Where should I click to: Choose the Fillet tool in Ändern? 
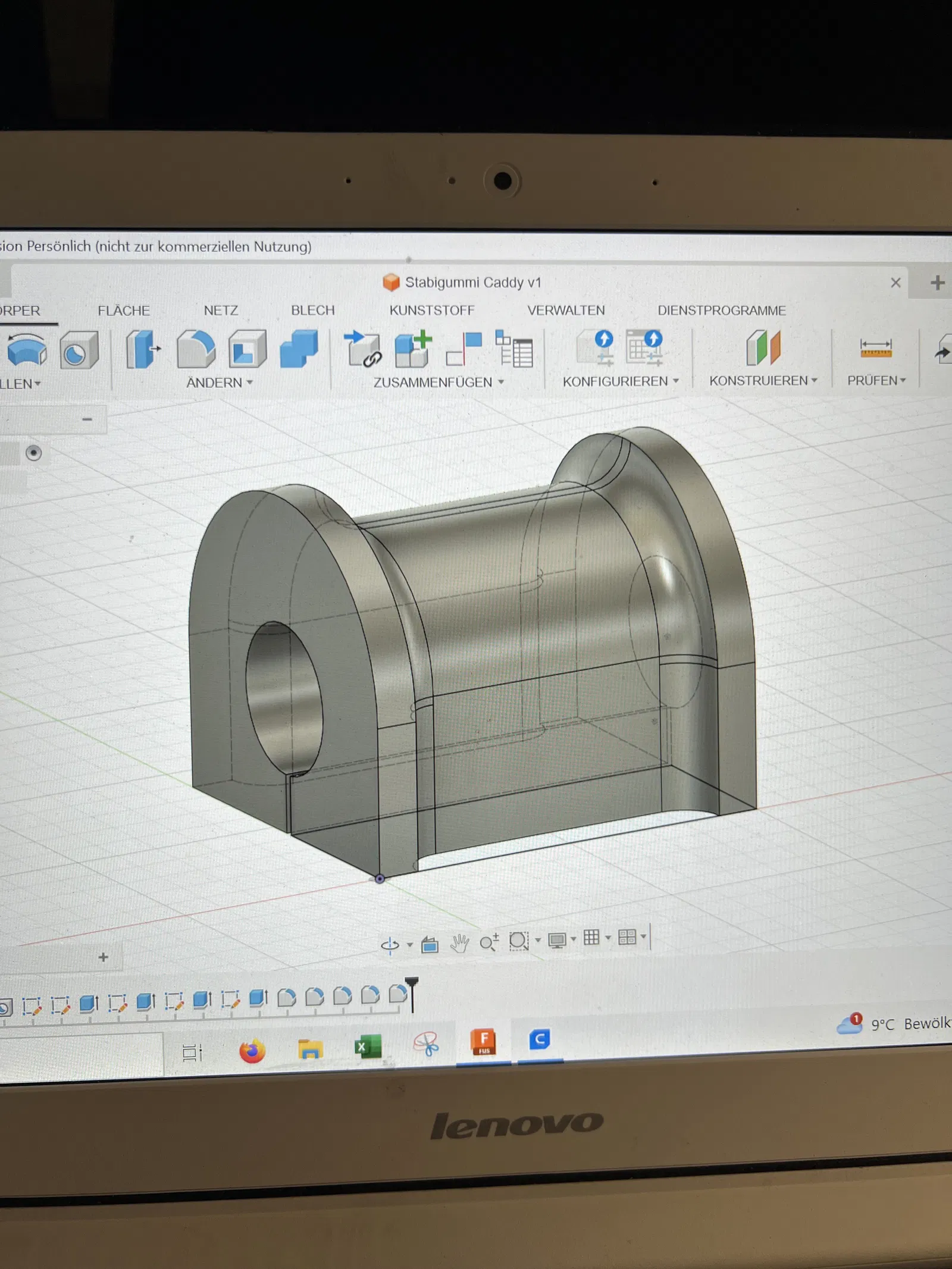[196, 349]
